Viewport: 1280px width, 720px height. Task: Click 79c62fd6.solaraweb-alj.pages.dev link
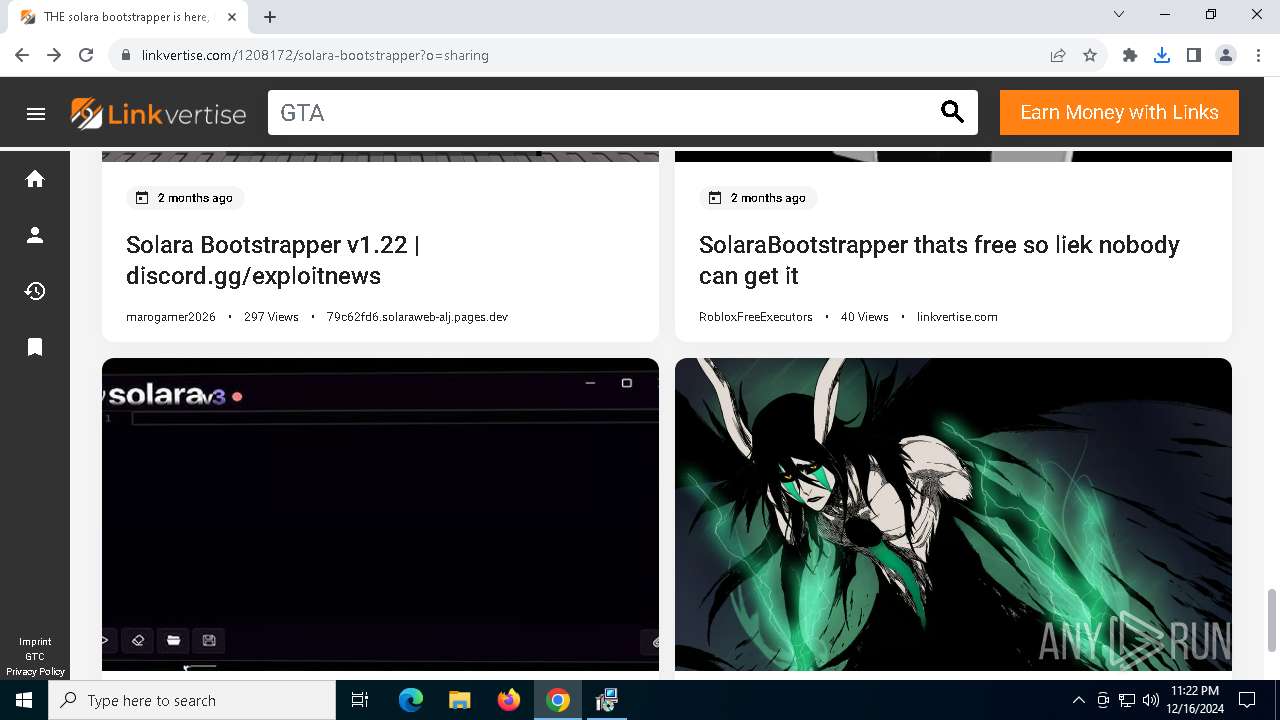click(x=417, y=317)
